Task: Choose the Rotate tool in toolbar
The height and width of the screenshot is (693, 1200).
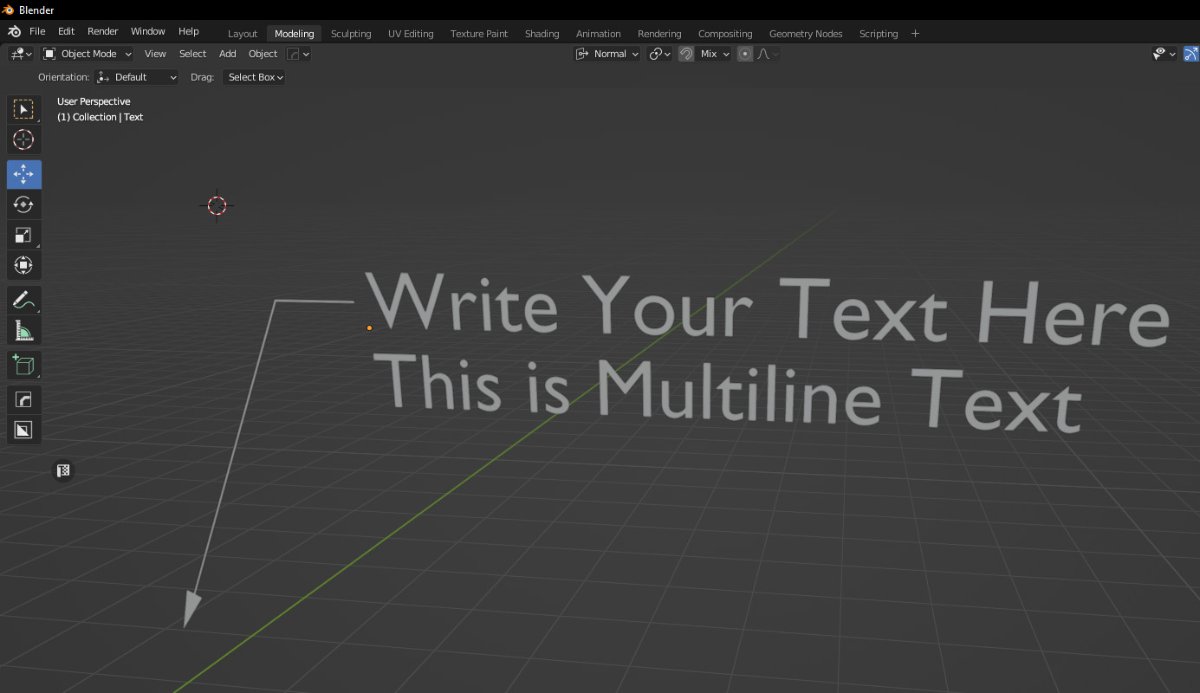Action: [x=24, y=204]
